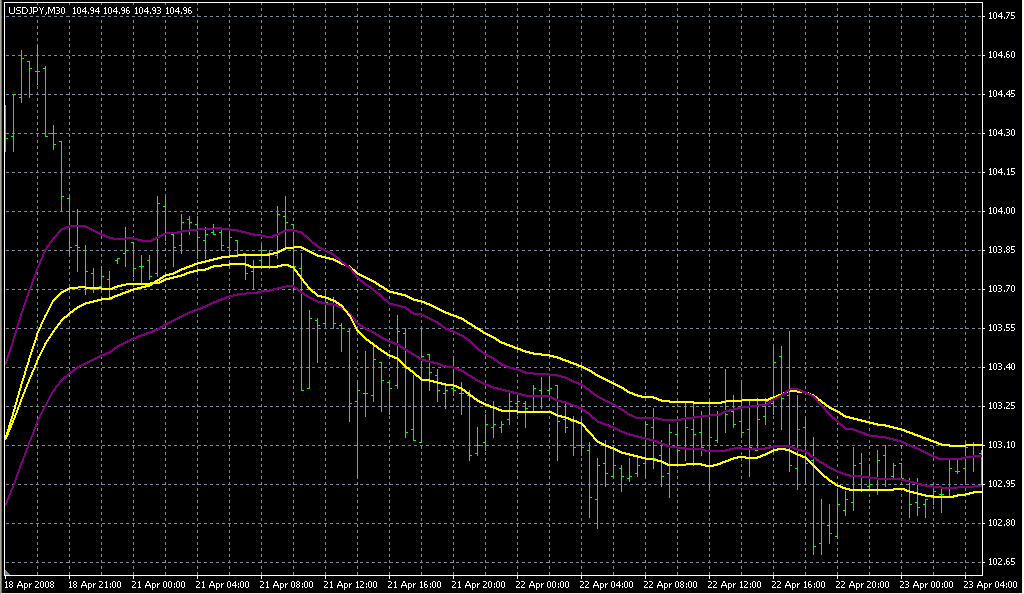Select the 103.10 price axis label
This screenshot has width=1024, height=594.
click(1001, 444)
